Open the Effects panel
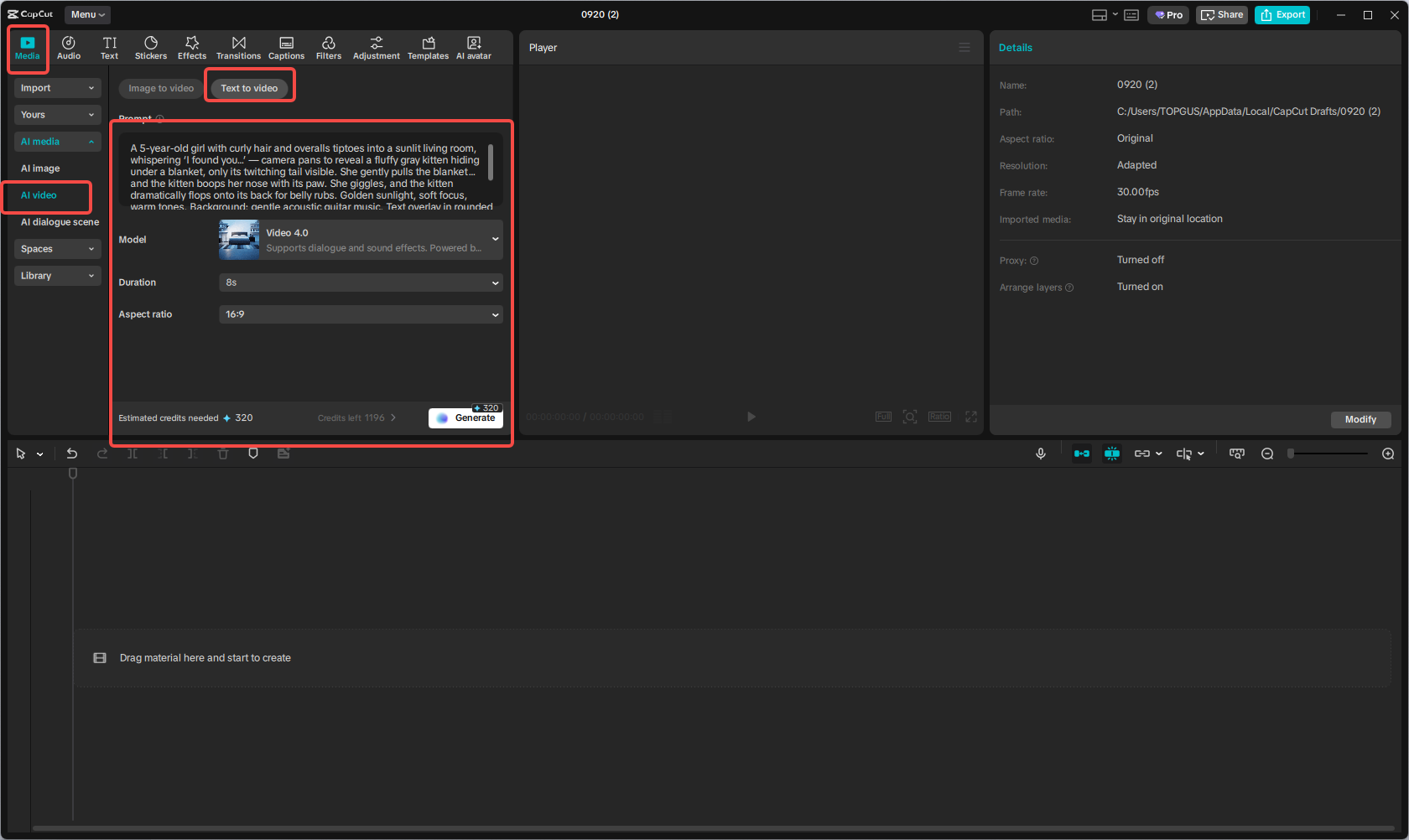This screenshot has height=840, width=1409. coord(192,47)
